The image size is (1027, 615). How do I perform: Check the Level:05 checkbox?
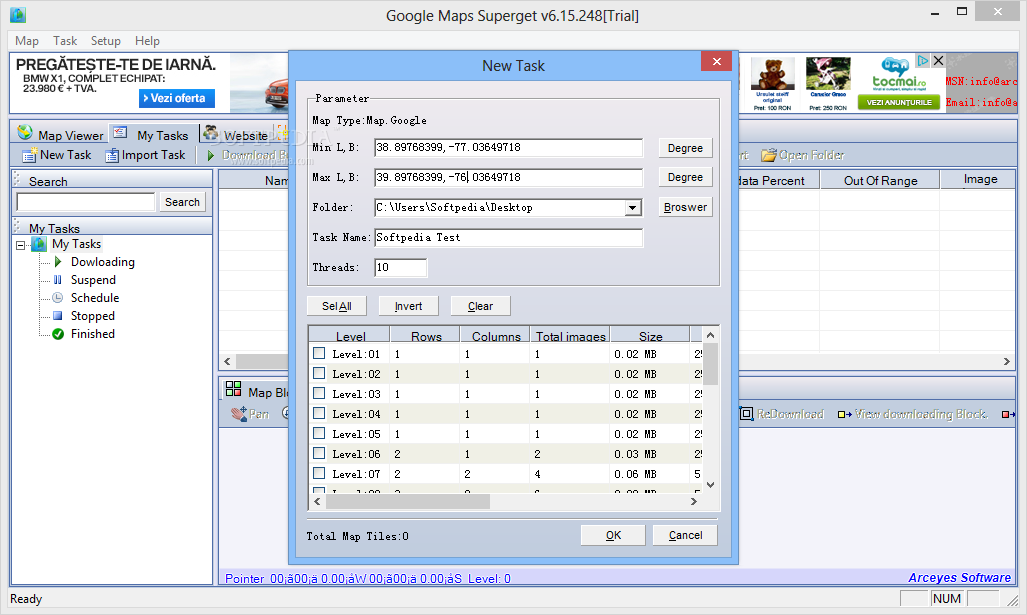pos(319,433)
